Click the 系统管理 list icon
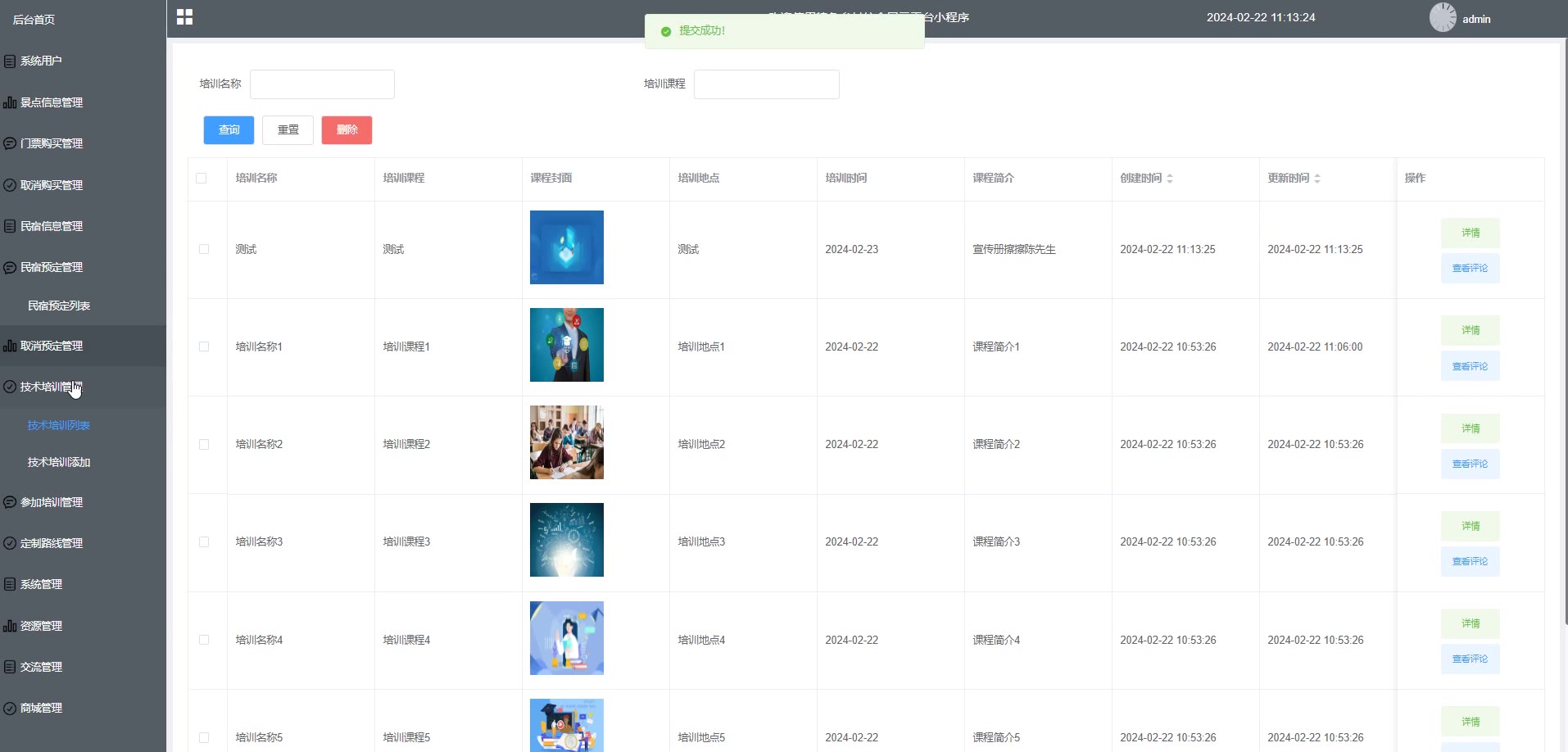 pos(10,584)
